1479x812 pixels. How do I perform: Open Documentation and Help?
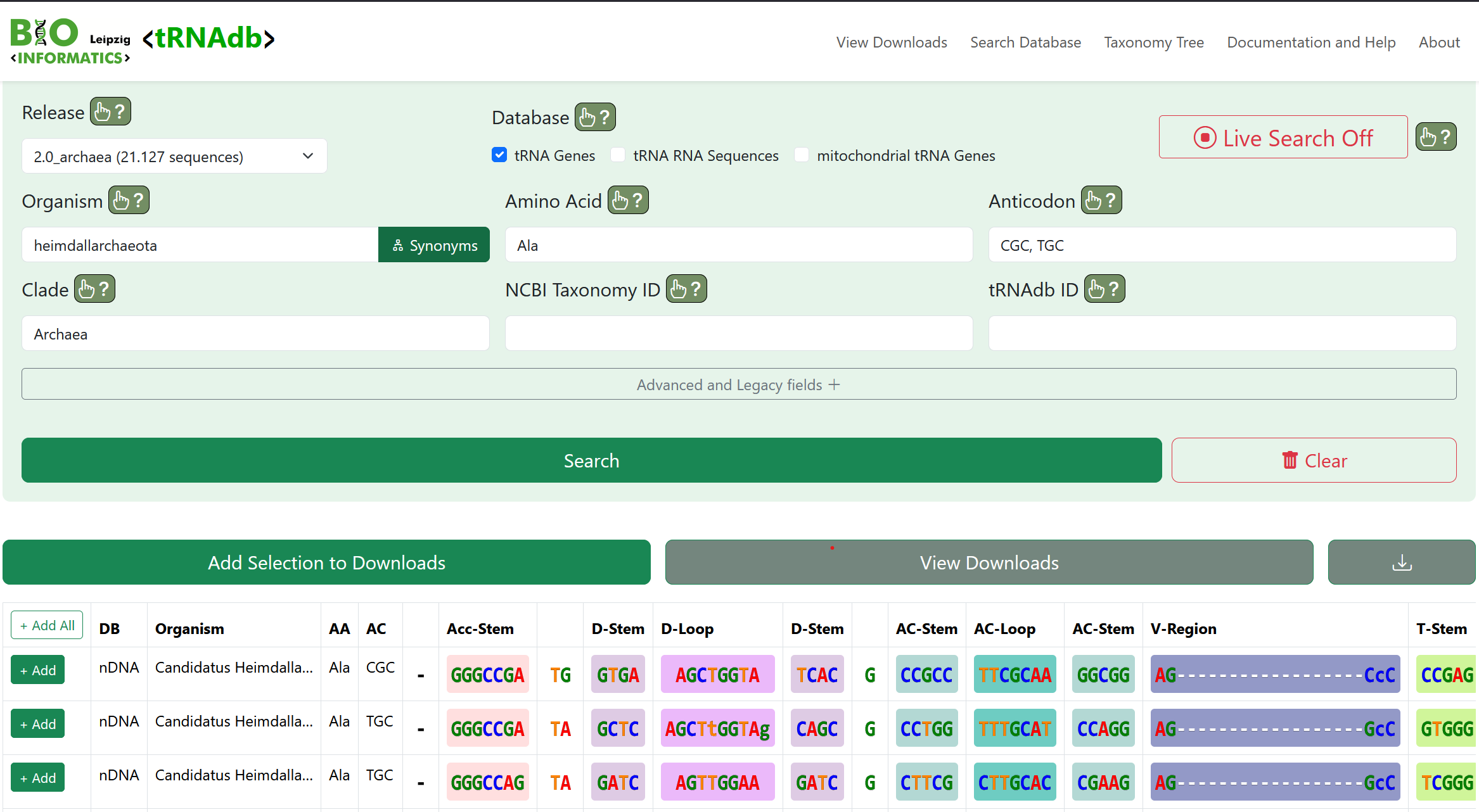pyautogui.click(x=1311, y=42)
